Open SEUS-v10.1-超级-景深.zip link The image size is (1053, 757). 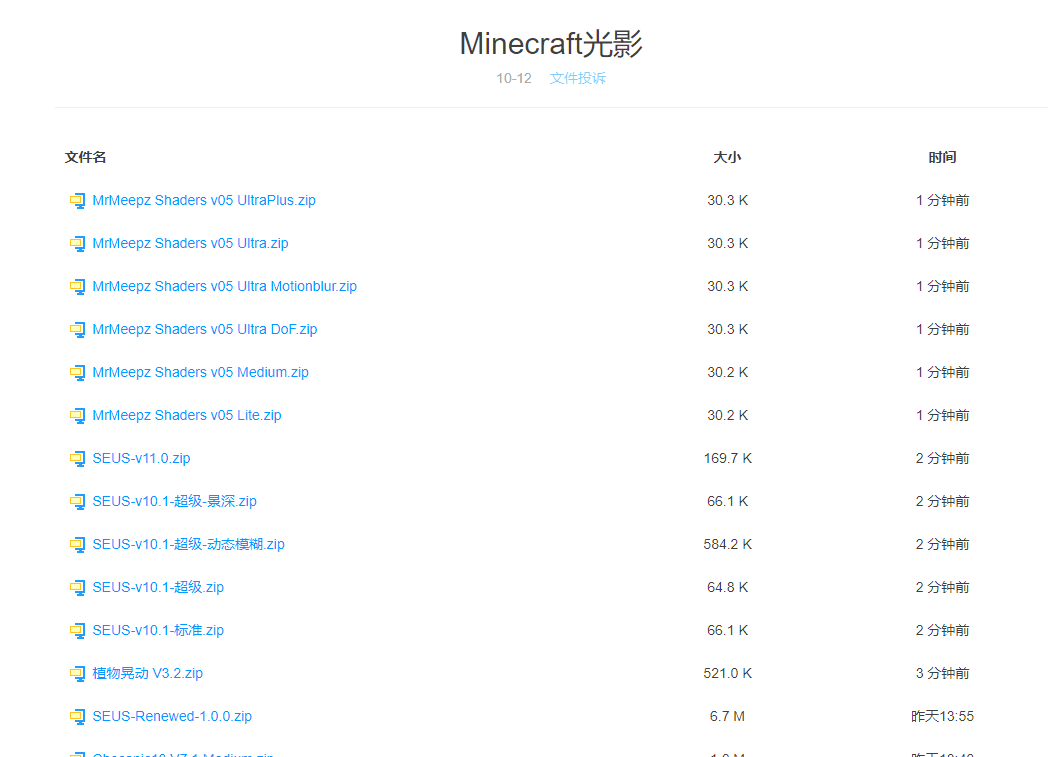175,501
